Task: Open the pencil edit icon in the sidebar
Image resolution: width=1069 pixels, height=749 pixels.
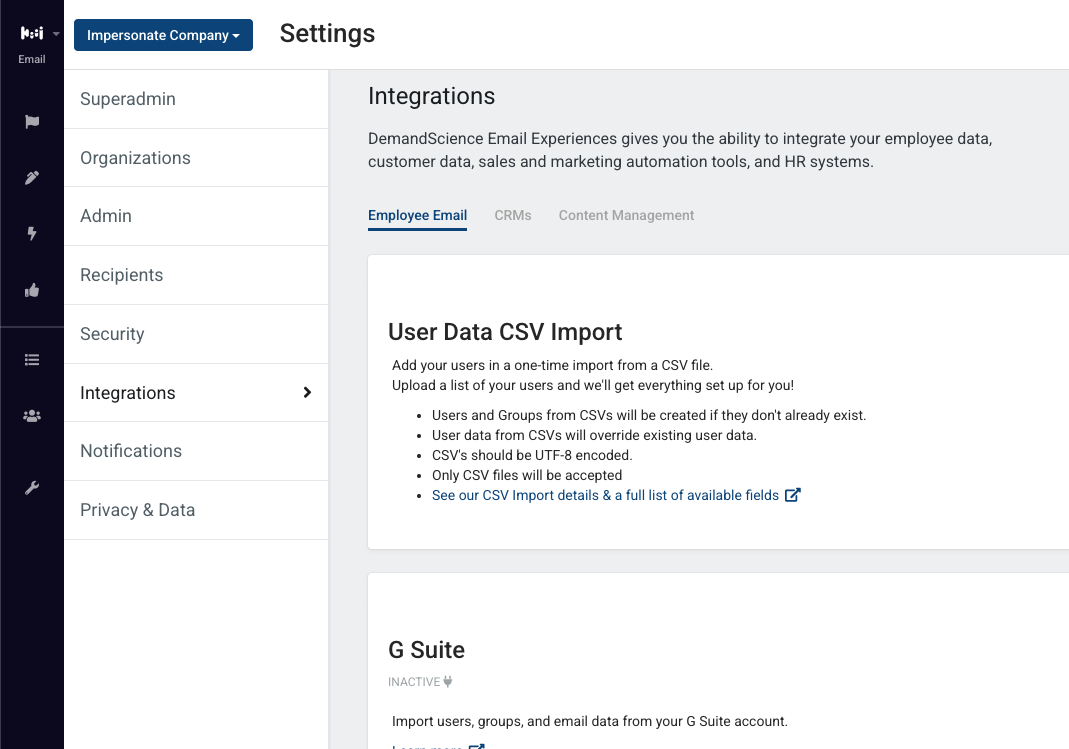Action: (x=32, y=178)
